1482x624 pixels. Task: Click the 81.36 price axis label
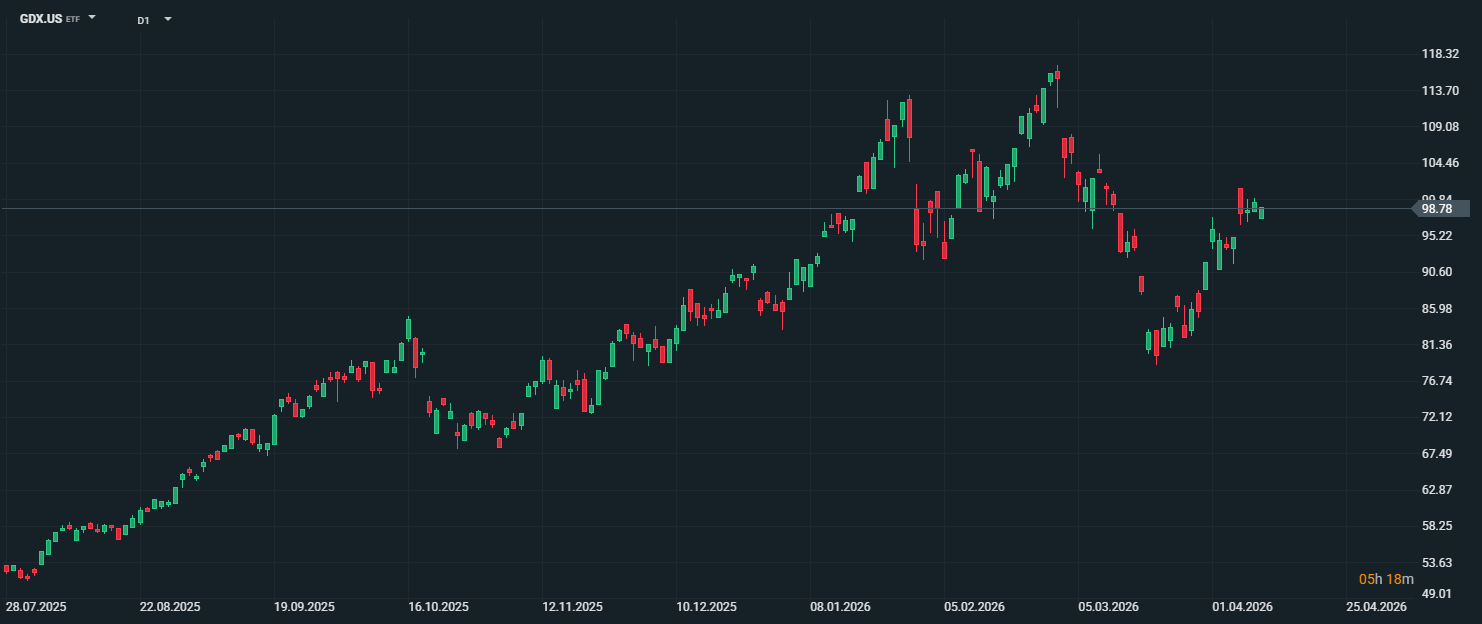click(x=1440, y=345)
